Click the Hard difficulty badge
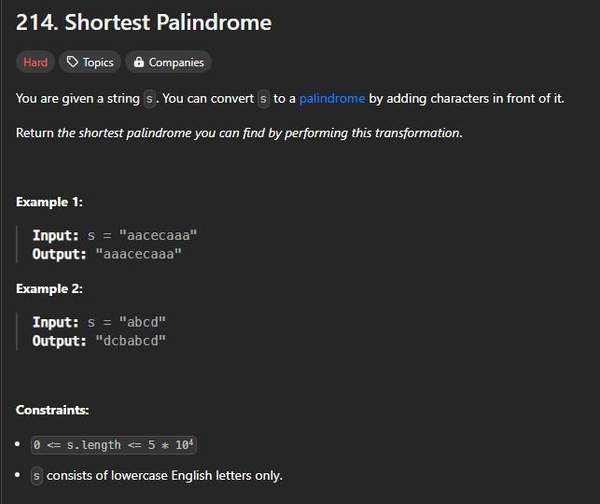The width and height of the screenshot is (600, 504). [35, 62]
